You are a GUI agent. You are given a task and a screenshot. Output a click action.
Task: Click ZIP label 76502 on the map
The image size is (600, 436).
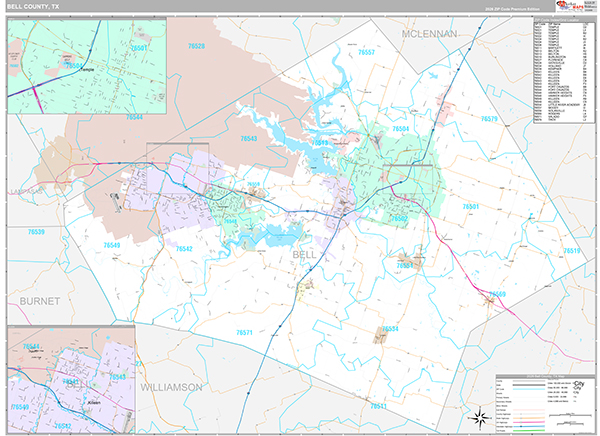coord(399,219)
